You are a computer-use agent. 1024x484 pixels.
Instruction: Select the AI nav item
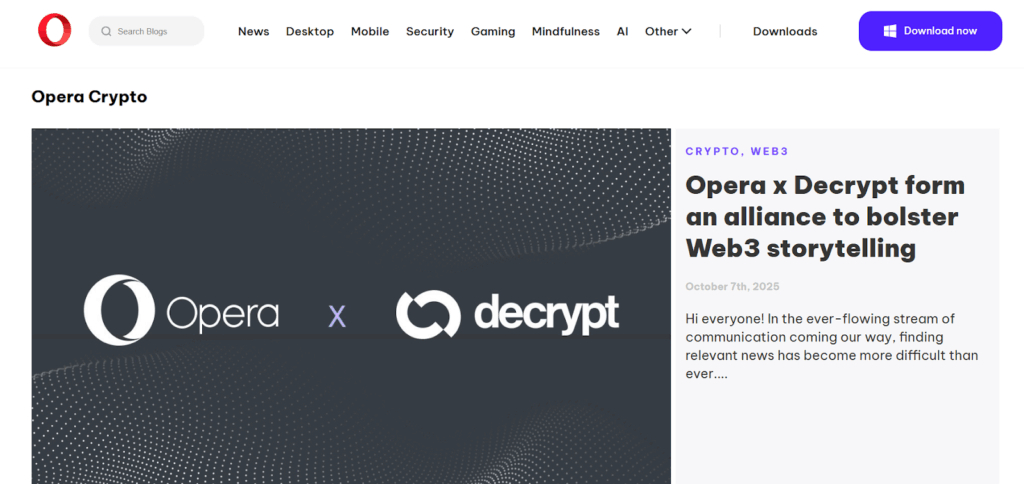coord(623,31)
